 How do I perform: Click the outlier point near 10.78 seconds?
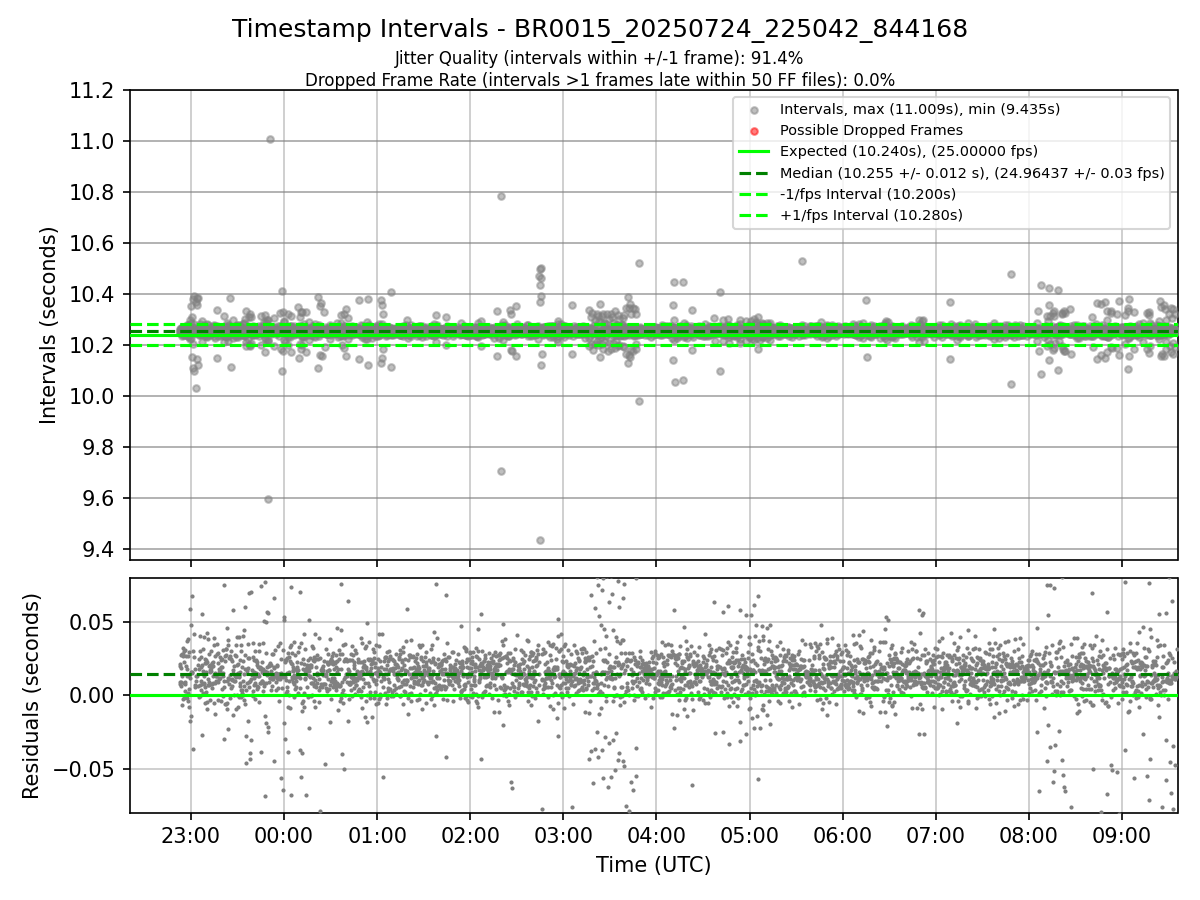coord(501,196)
